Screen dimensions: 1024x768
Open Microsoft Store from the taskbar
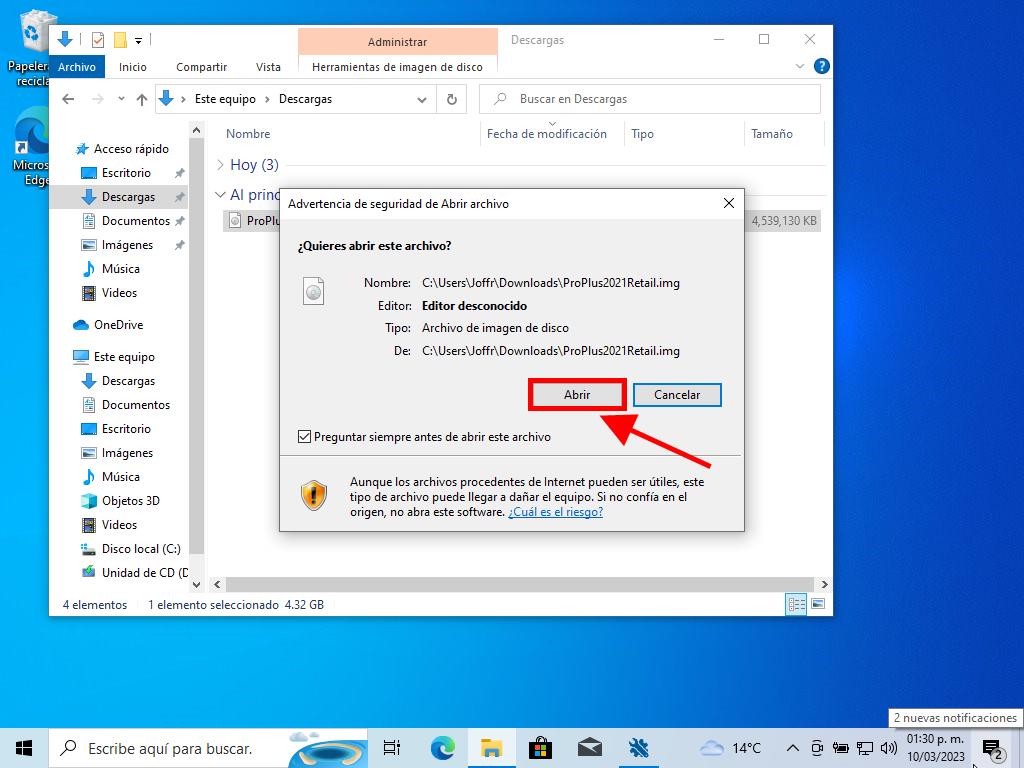coord(540,747)
